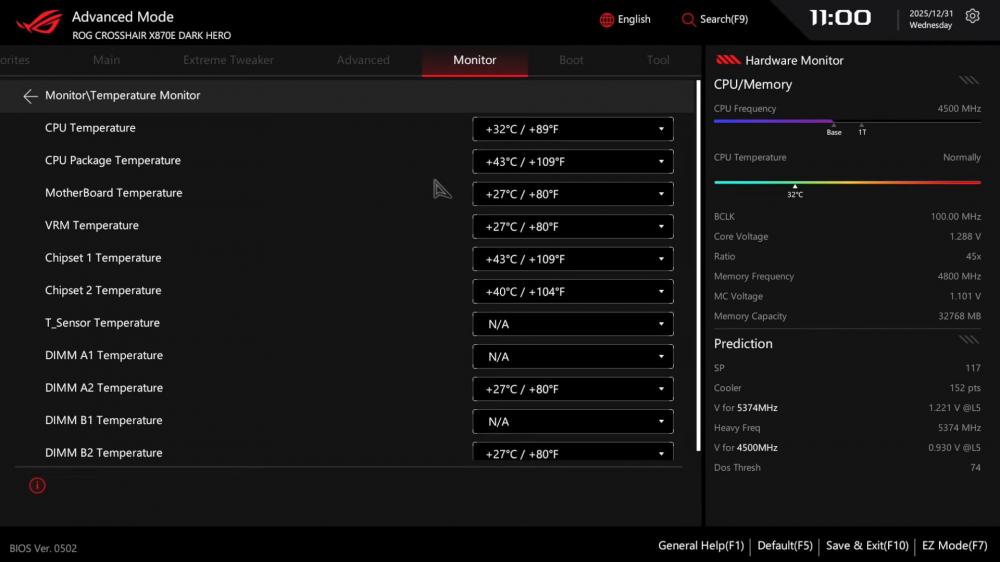Switch to the Extreme Tweaker tab
Screen dimensions: 1000x562
click(x=228, y=60)
